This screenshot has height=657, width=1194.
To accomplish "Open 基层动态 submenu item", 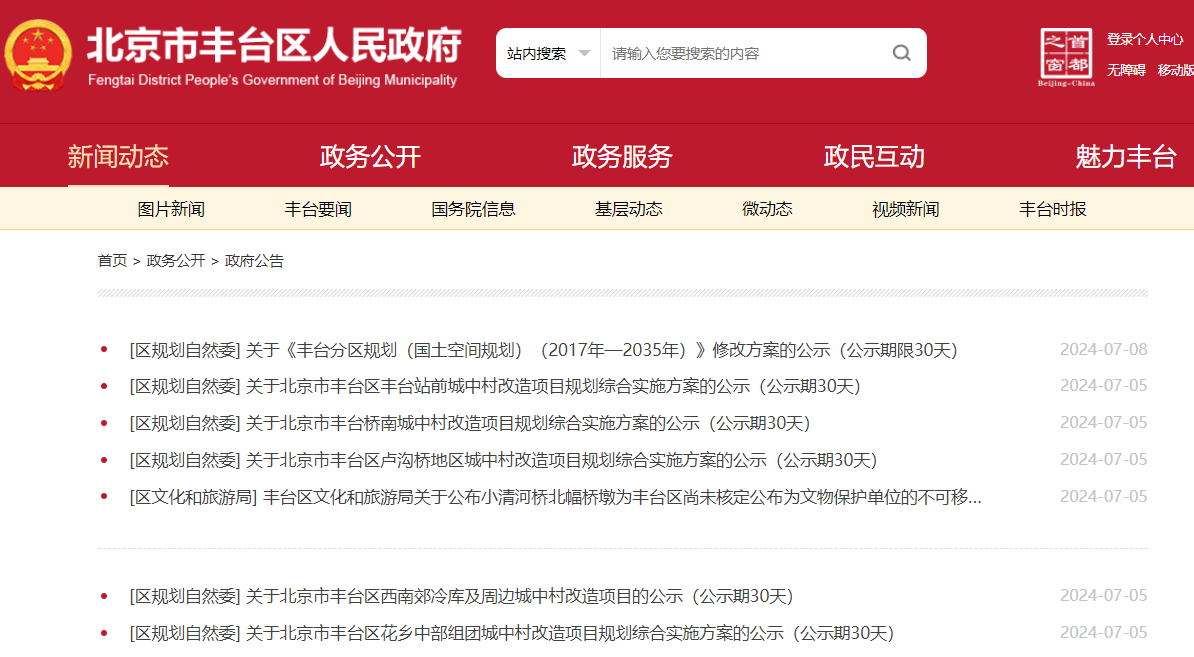I will click(628, 209).
